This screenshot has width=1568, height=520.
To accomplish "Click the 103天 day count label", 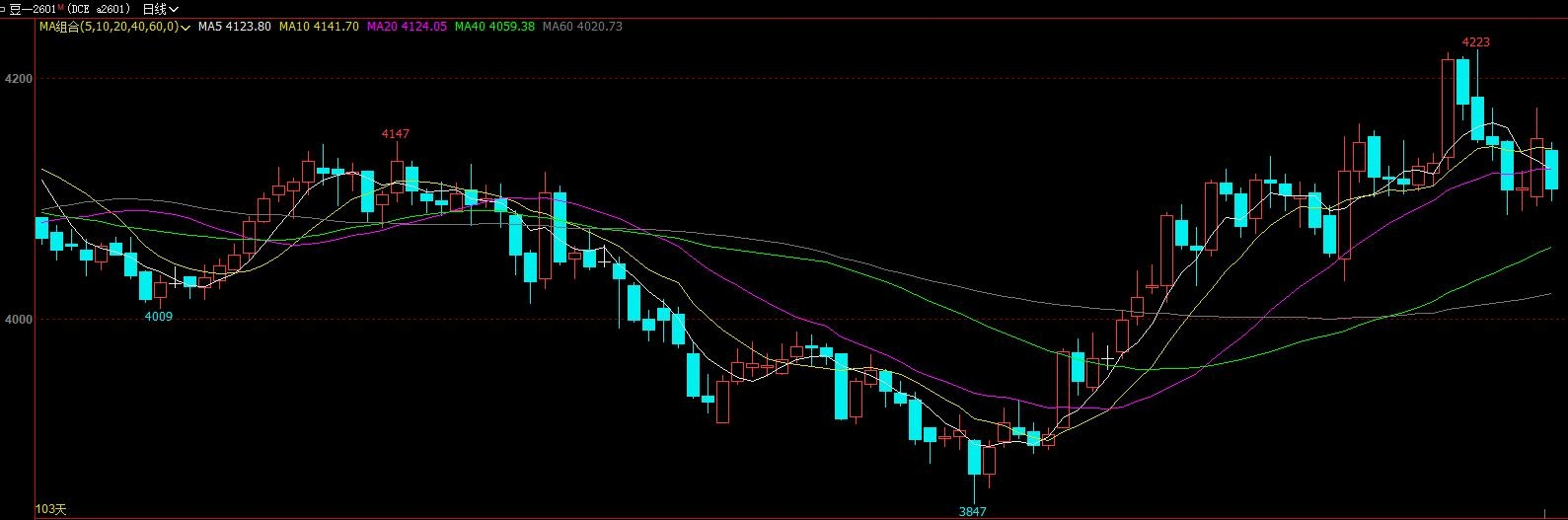I will pyautogui.click(x=50, y=509).
